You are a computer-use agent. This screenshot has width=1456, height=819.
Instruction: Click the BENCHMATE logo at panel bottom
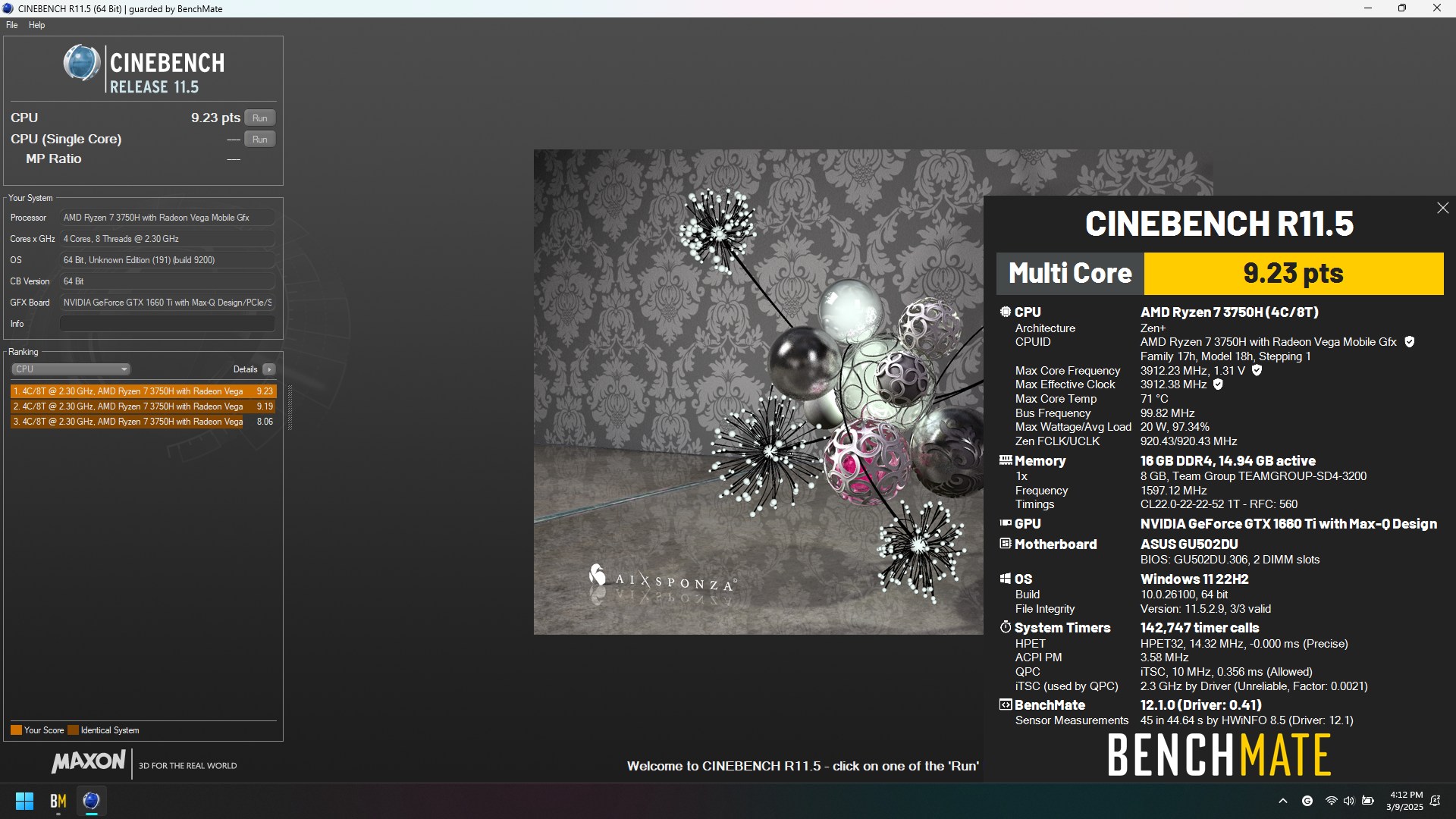1219,755
